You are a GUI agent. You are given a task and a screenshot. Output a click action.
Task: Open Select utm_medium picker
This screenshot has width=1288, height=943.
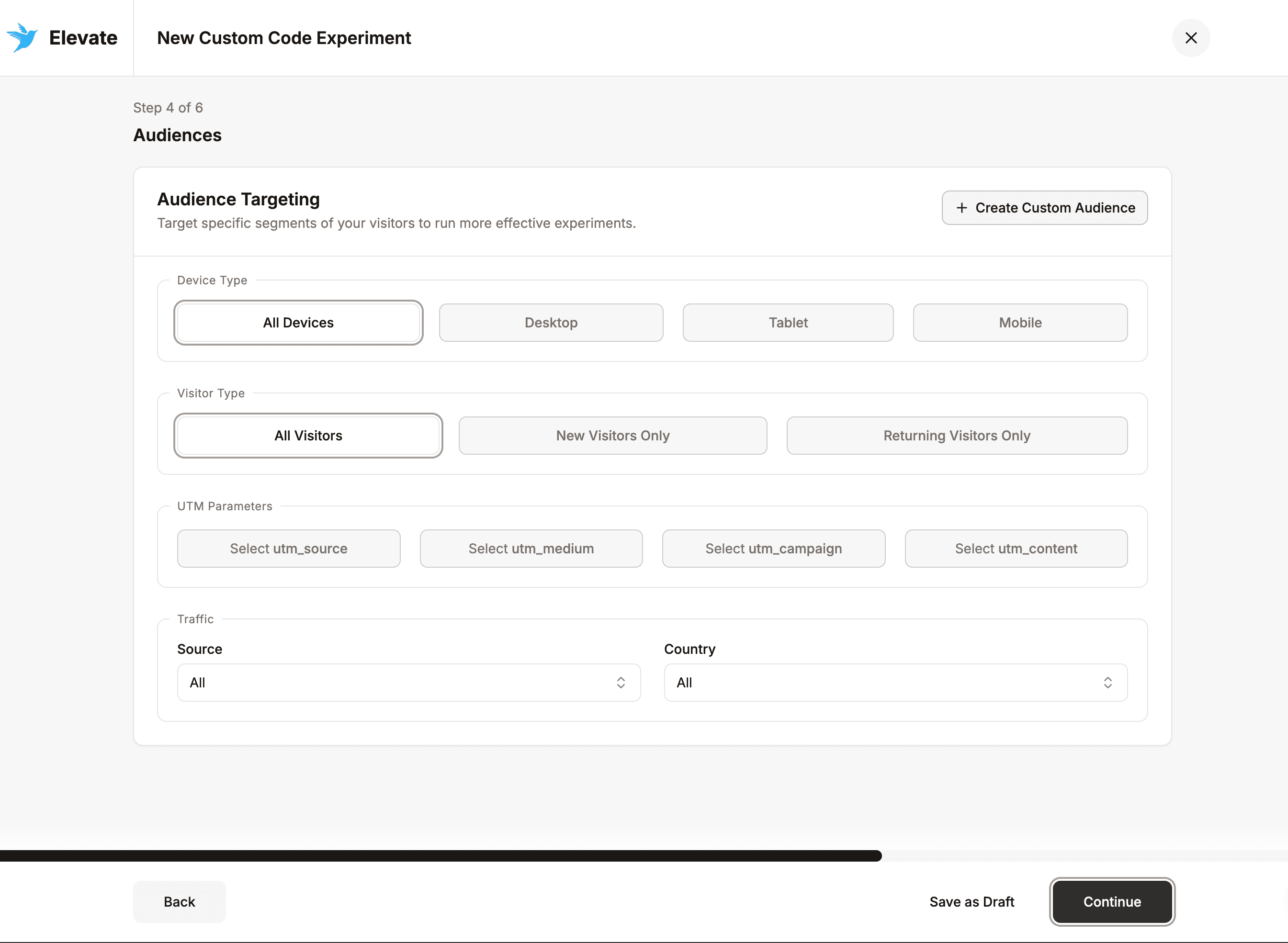click(x=531, y=549)
